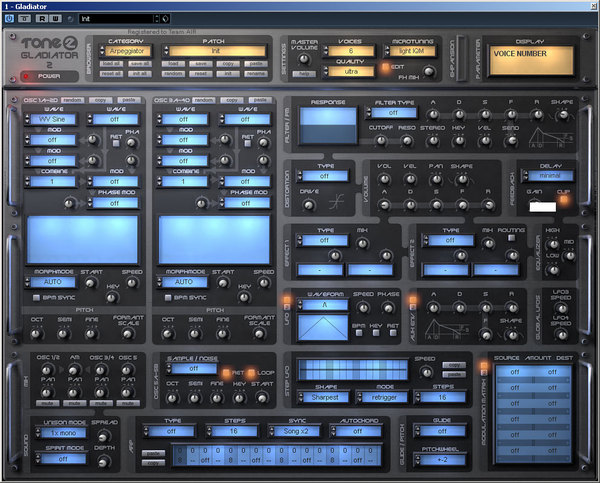Click the orange EDIT indicator button

pos(387,68)
